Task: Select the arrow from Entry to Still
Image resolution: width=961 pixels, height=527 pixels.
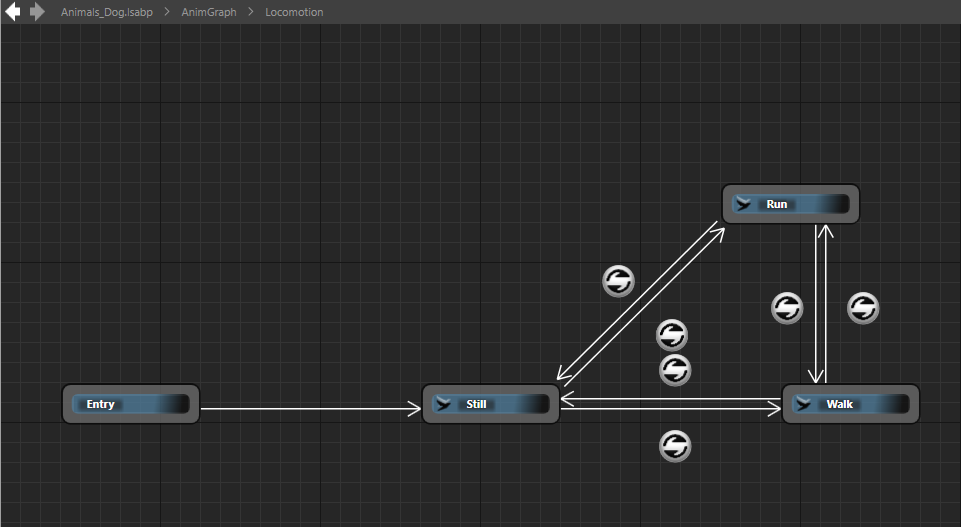Action: (x=311, y=408)
